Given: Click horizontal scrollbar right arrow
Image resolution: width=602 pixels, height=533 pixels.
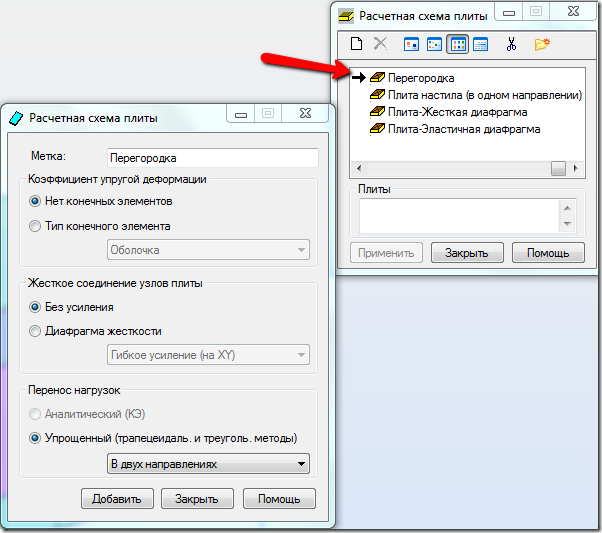Looking at the screenshot, I should tap(576, 168).
